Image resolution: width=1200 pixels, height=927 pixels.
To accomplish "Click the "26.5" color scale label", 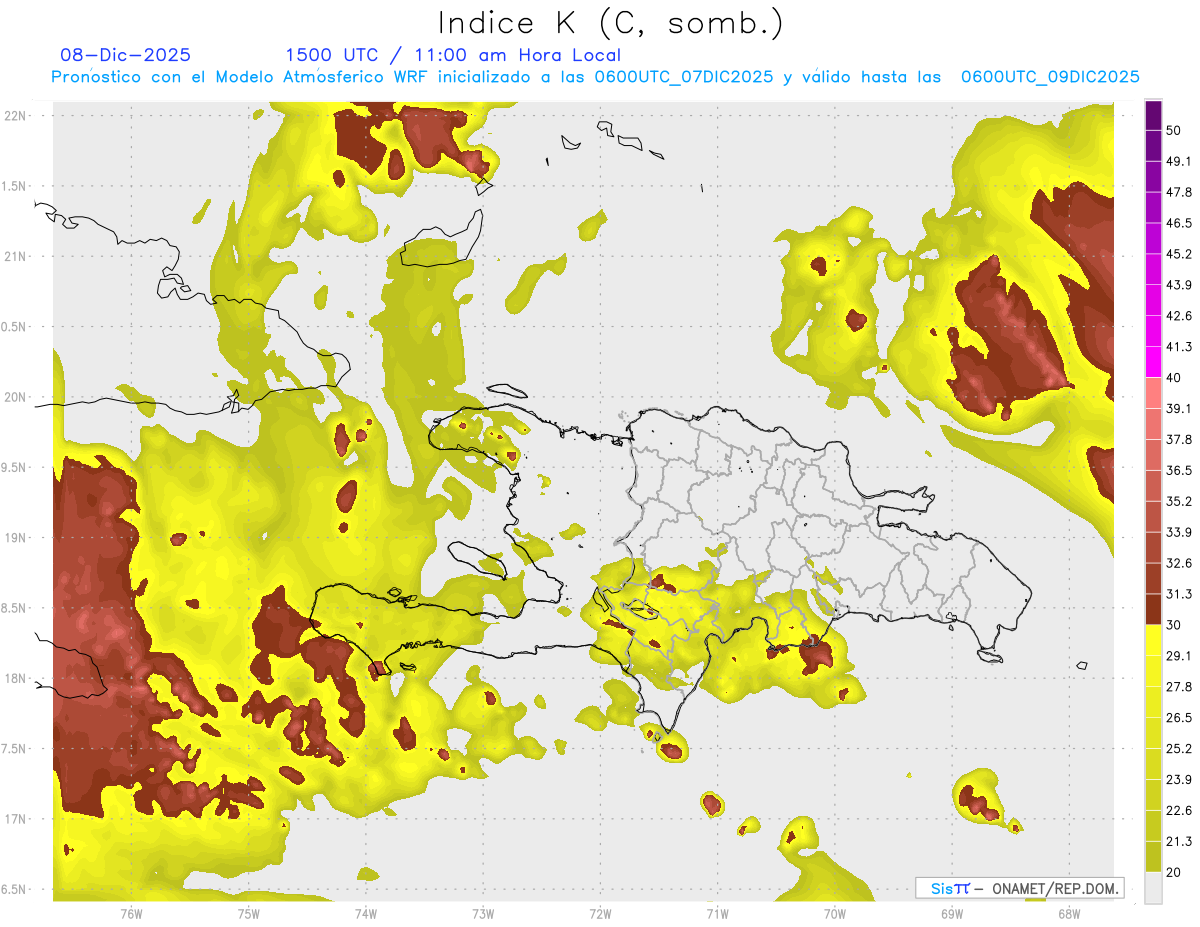I will [x=1179, y=718].
